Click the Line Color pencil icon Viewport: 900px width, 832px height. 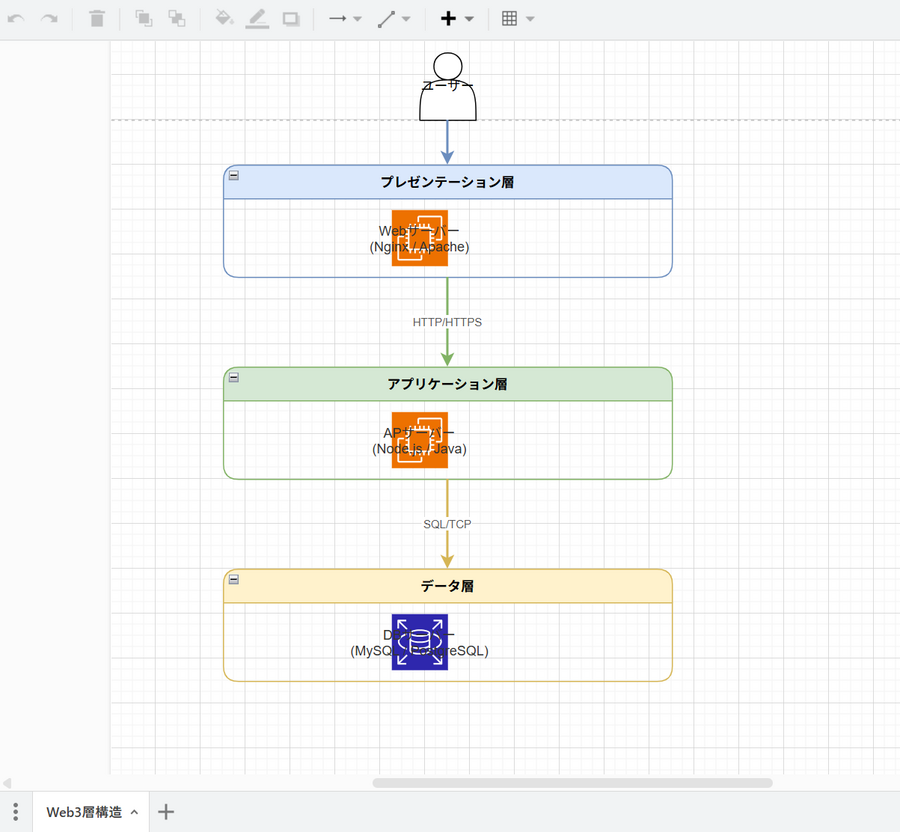click(x=257, y=19)
